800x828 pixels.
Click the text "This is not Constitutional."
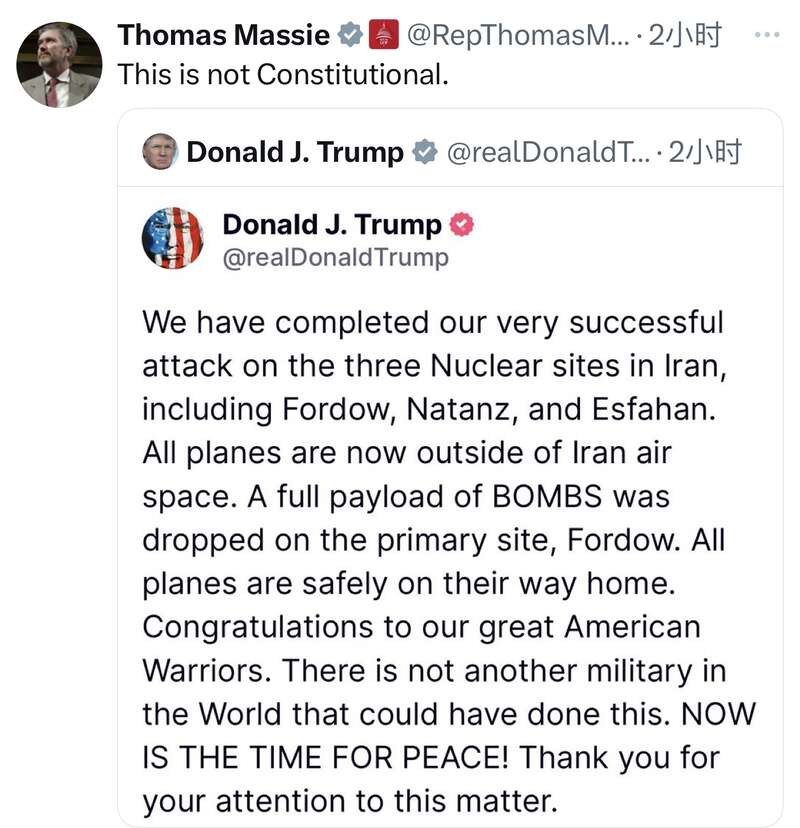click(x=283, y=74)
